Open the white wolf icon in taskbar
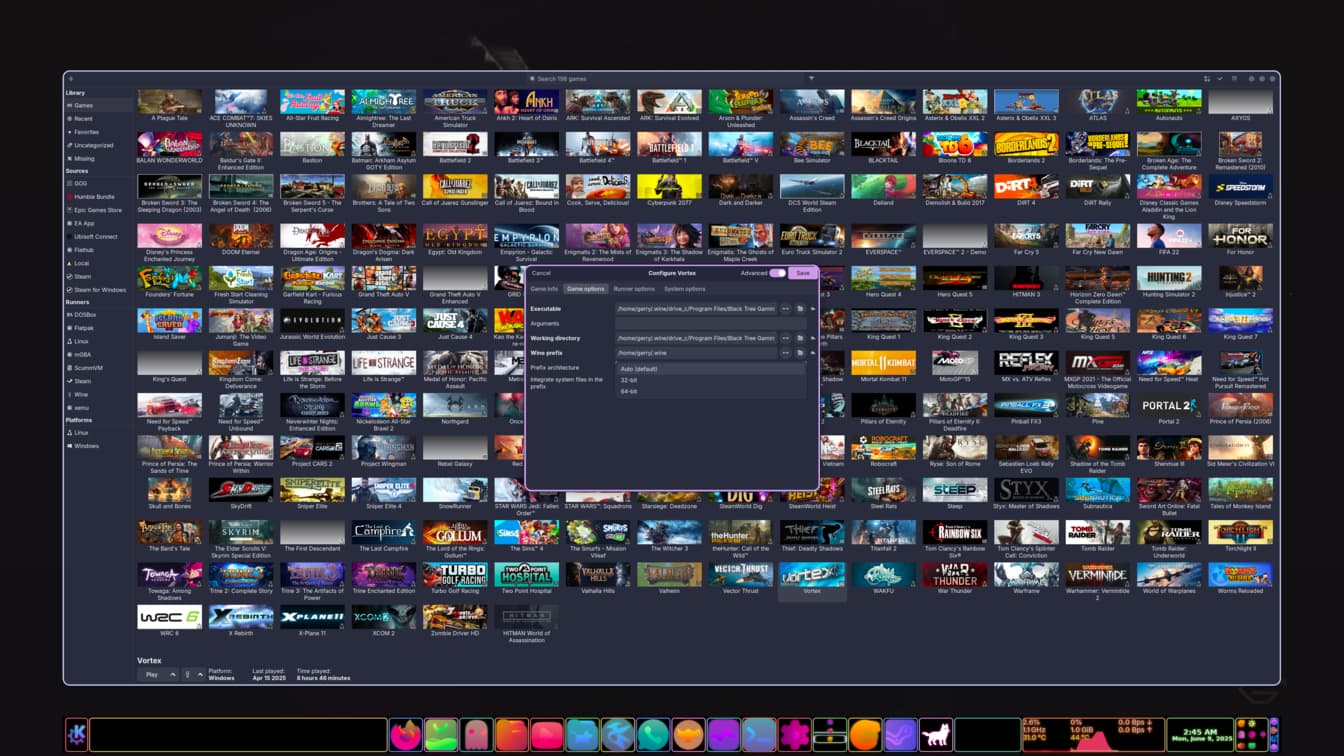Viewport: 1344px width, 756px height. pos(935,735)
